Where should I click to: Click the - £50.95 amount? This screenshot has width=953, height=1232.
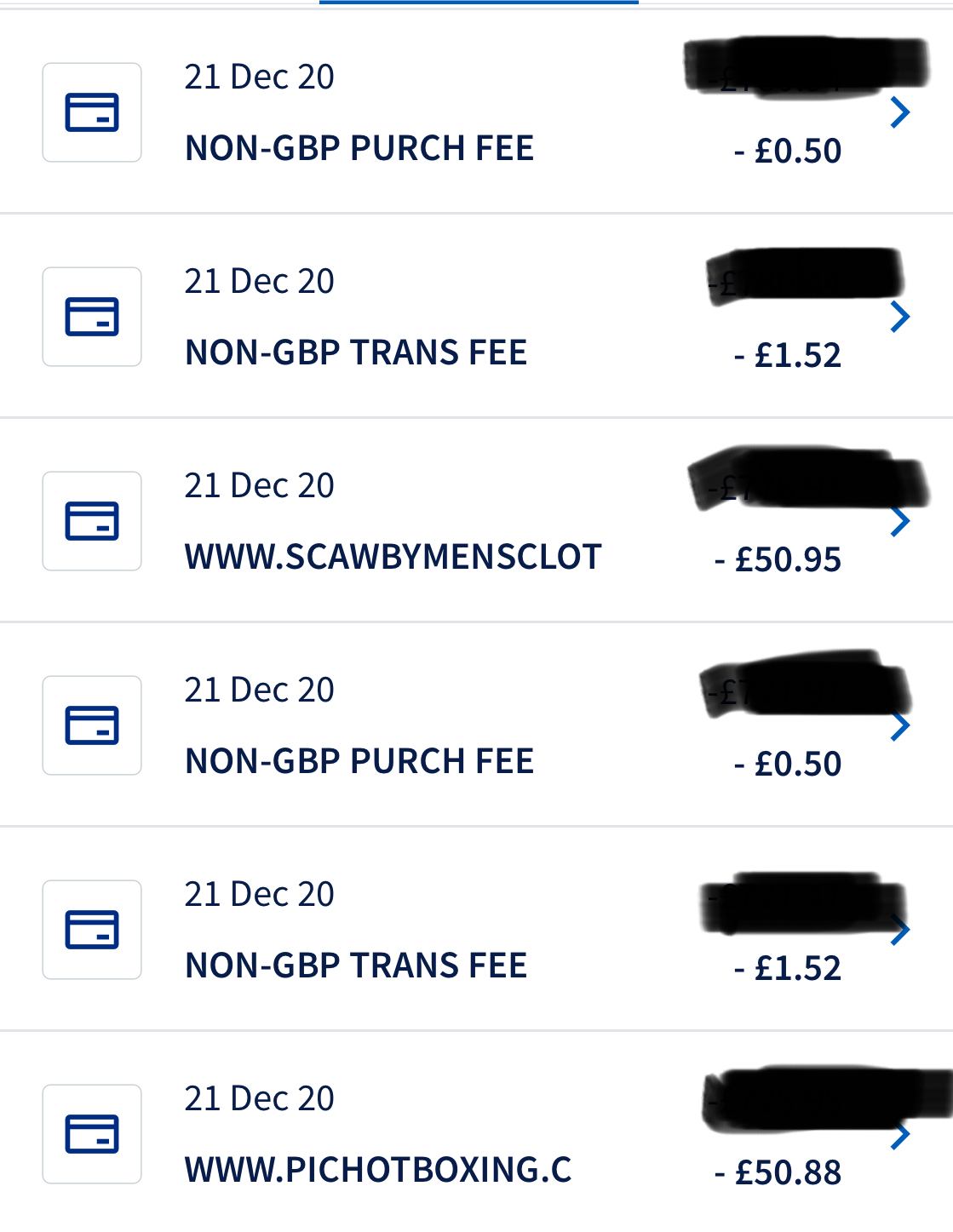click(778, 559)
